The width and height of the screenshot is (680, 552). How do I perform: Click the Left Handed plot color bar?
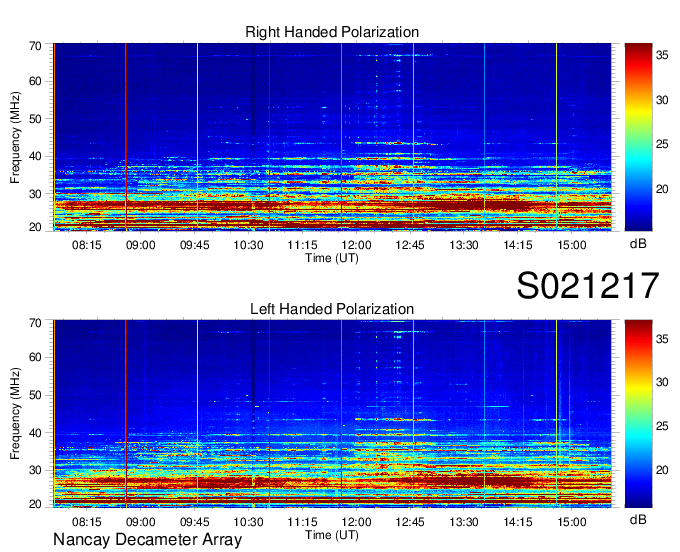(x=638, y=414)
